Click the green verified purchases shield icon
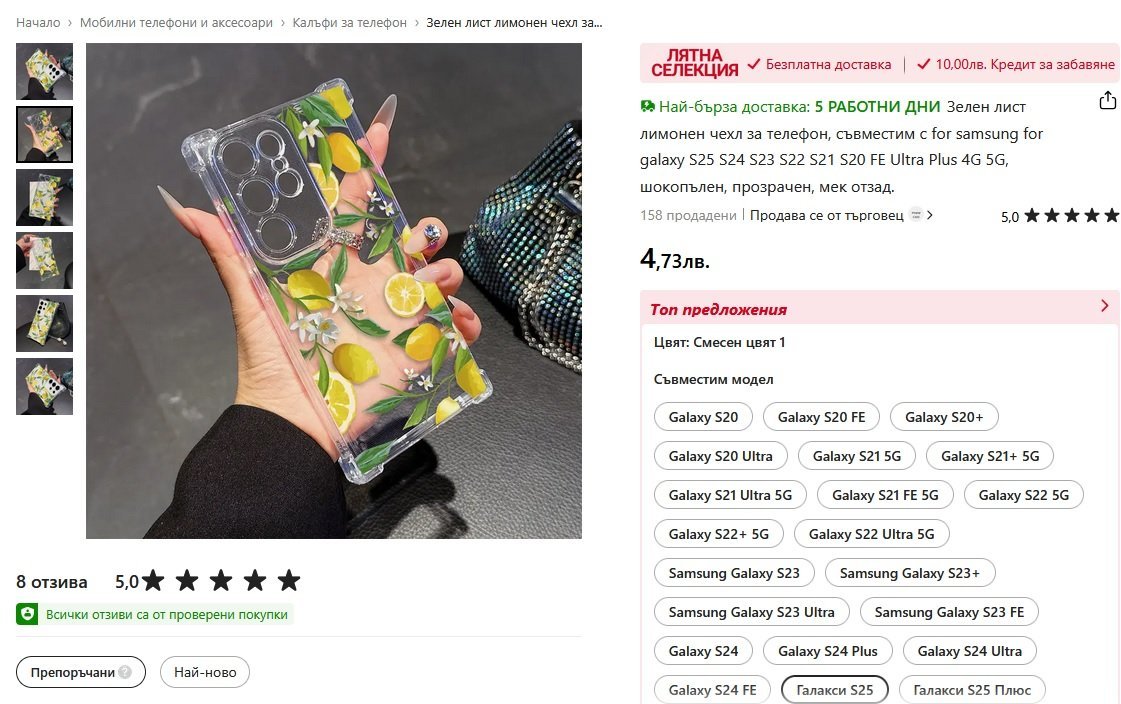The width and height of the screenshot is (1121, 704). 27,614
